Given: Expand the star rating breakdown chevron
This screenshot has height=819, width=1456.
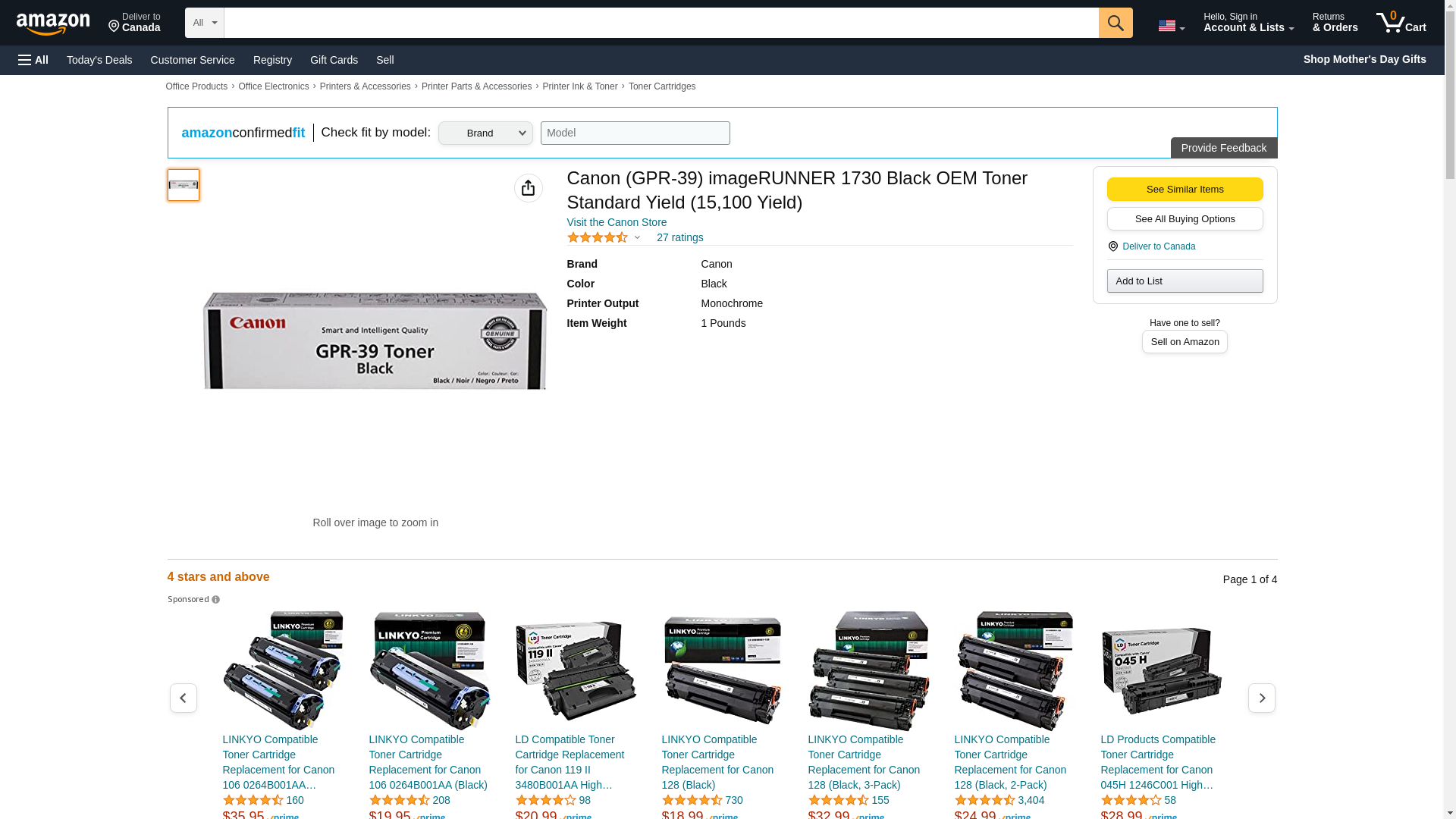Looking at the screenshot, I should tap(637, 238).
